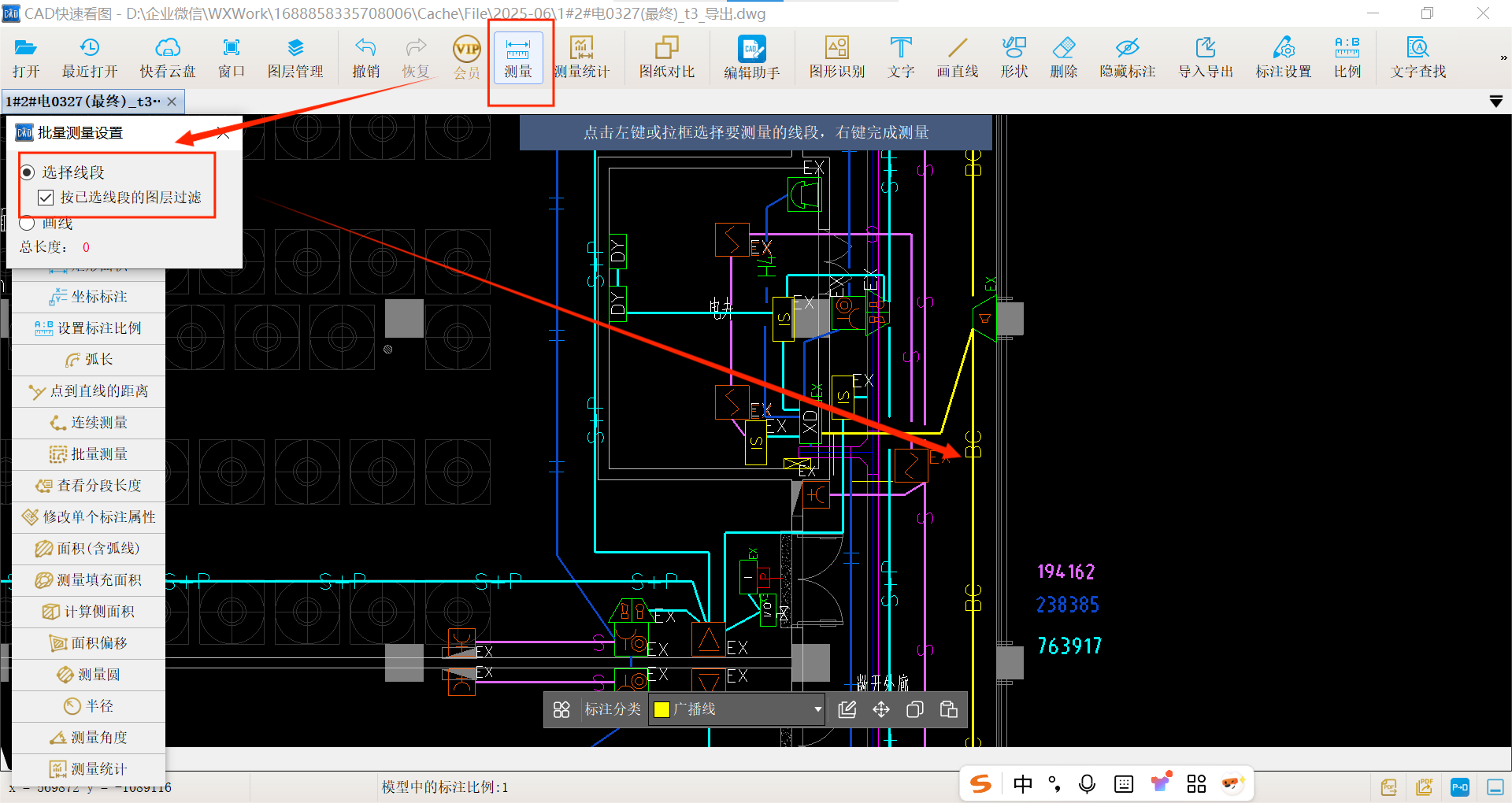This screenshot has height=803, width=1512.
Task: Open the 测量 measure tool menu
Action: pos(518,57)
